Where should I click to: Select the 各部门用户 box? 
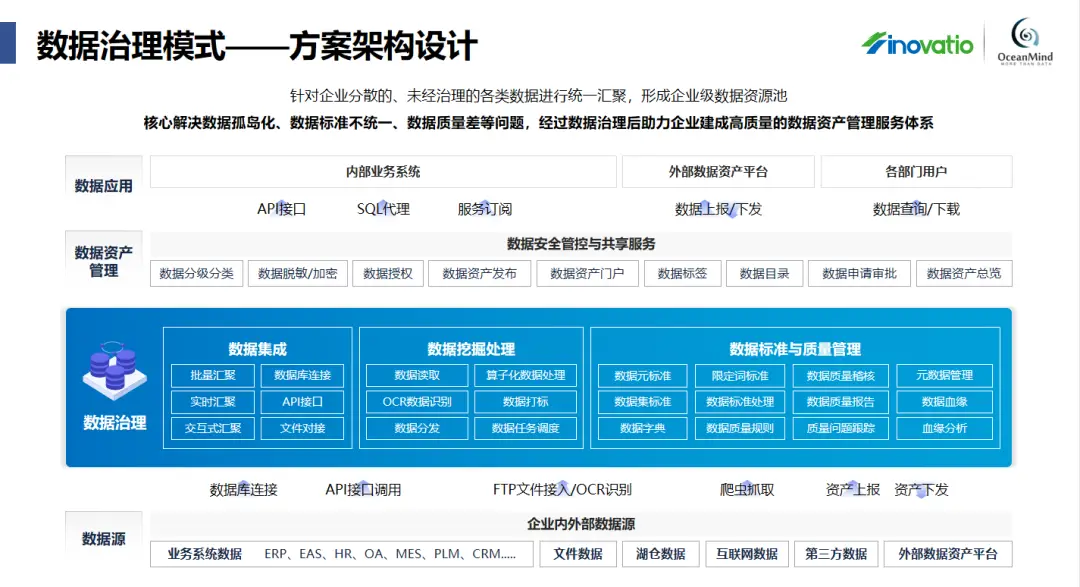(x=916, y=172)
